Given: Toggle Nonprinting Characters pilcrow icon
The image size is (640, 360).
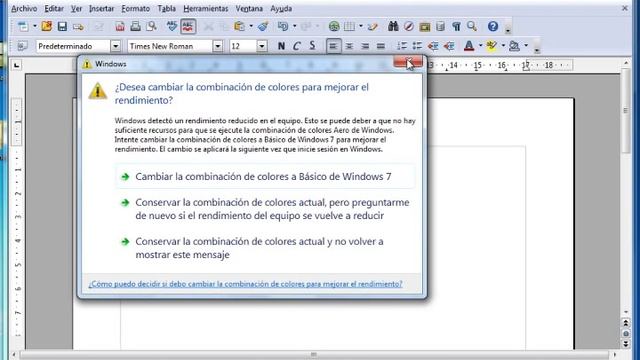Looking at the screenshot, I should 456,27.
